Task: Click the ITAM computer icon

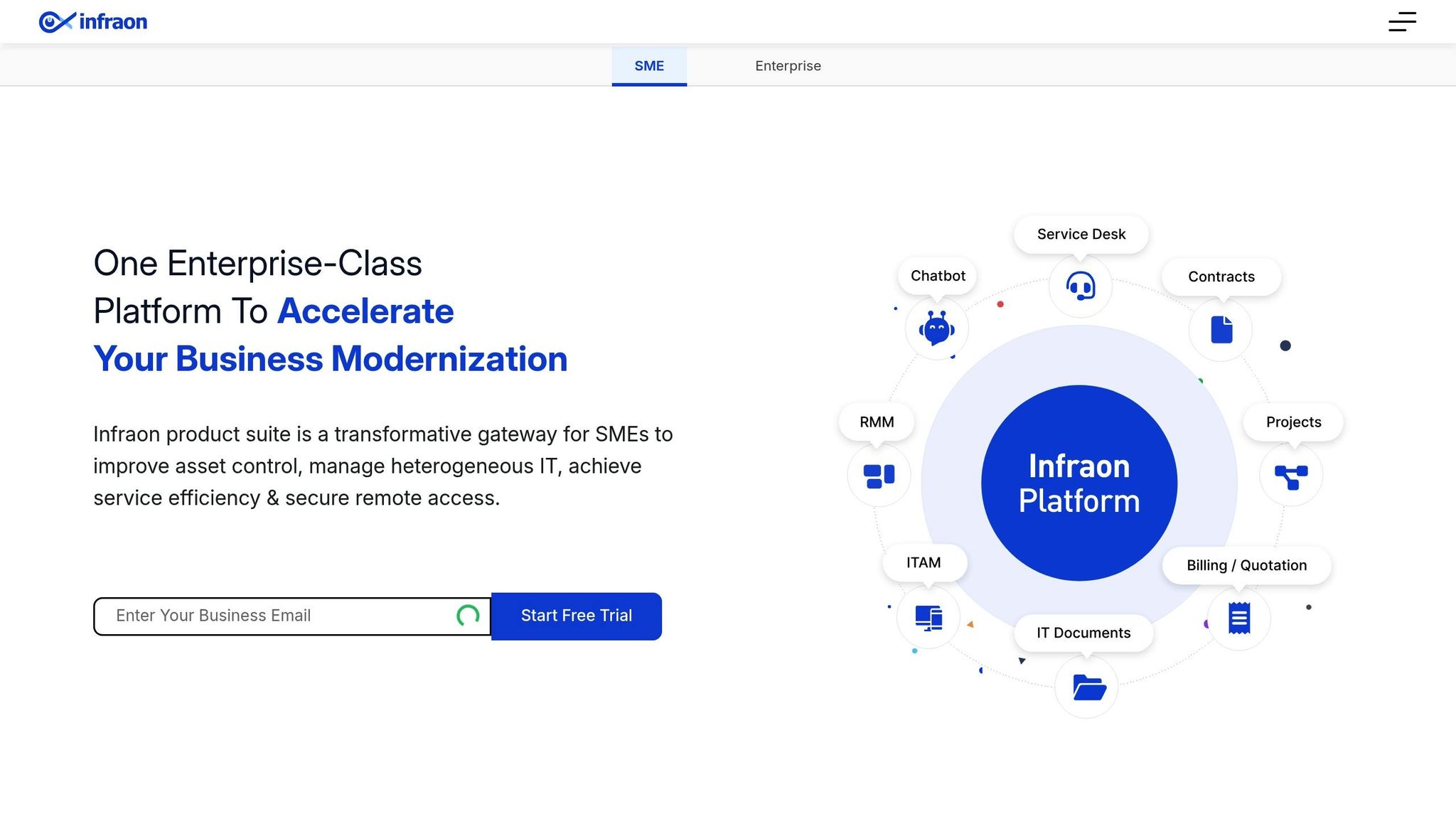Action: [x=928, y=617]
